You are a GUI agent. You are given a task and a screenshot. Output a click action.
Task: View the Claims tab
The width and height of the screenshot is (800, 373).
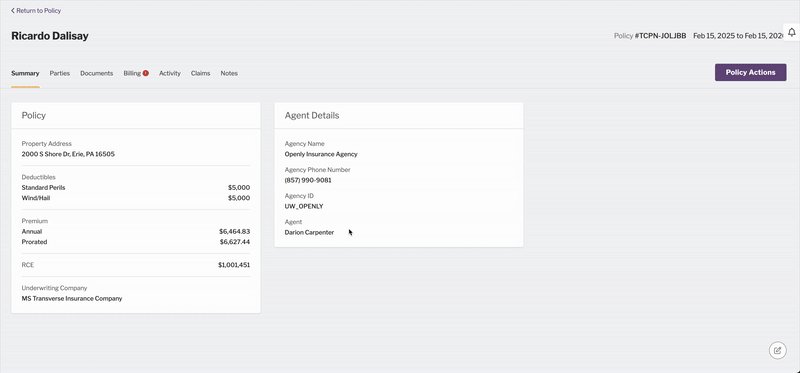[x=201, y=73]
